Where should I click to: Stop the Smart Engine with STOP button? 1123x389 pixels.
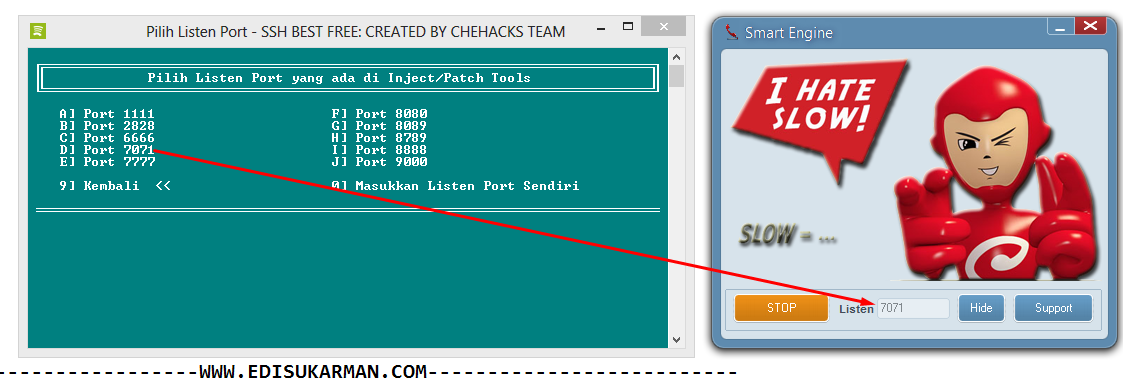coord(781,308)
